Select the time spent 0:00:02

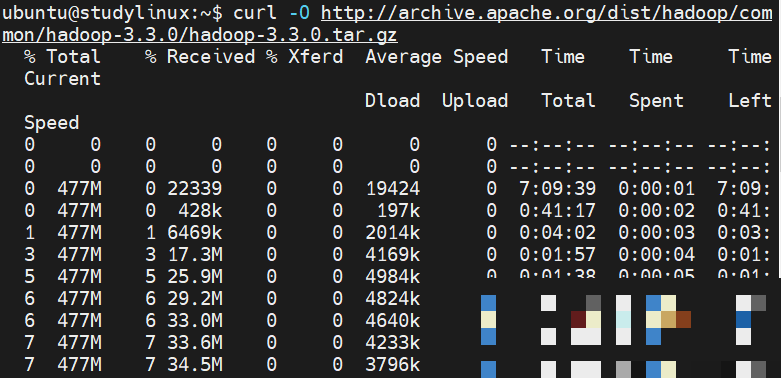656,211
